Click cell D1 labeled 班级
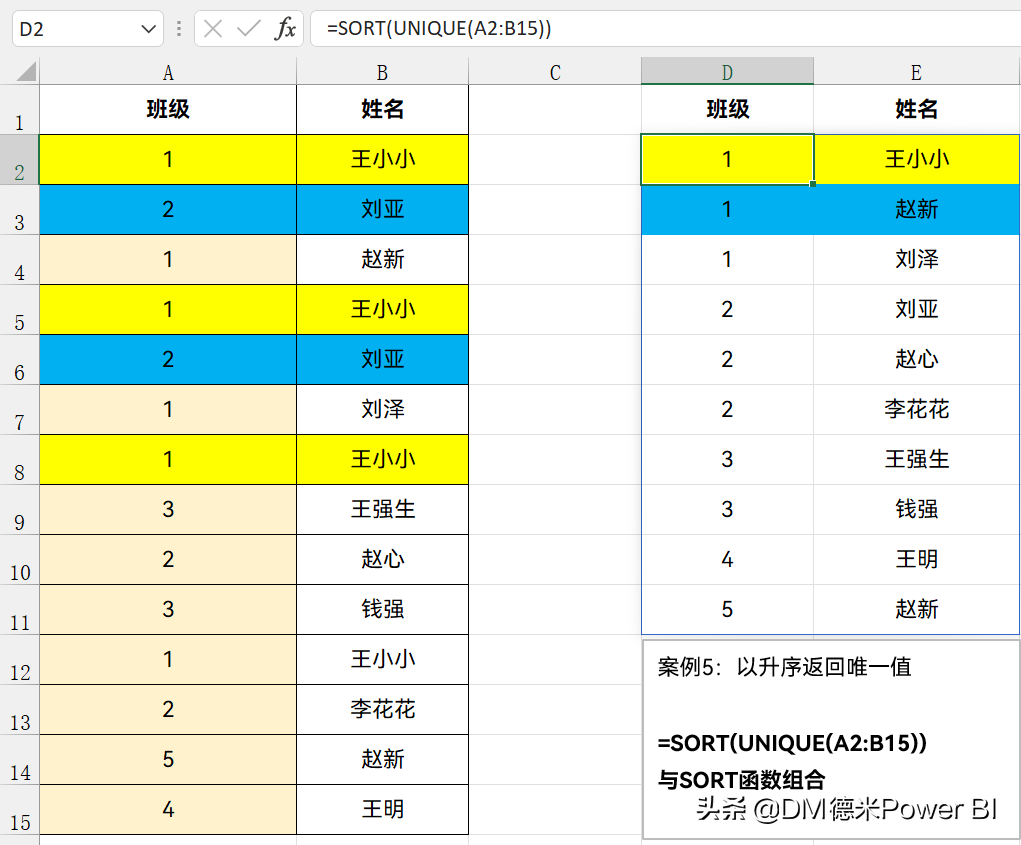 727,109
